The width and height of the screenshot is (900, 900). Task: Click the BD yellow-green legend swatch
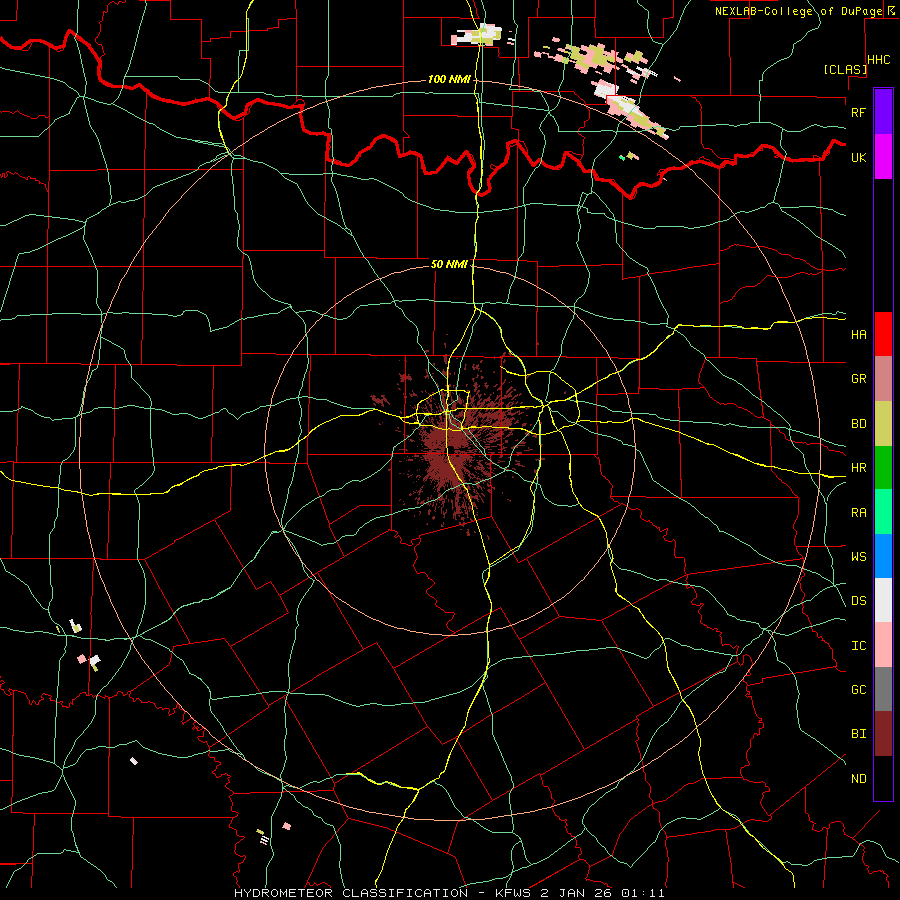(x=883, y=423)
